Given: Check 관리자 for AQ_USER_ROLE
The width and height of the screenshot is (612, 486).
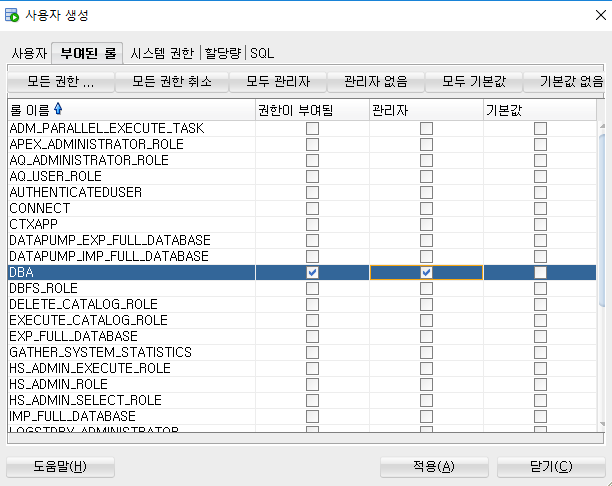Looking at the screenshot, I should coord(426,176).
